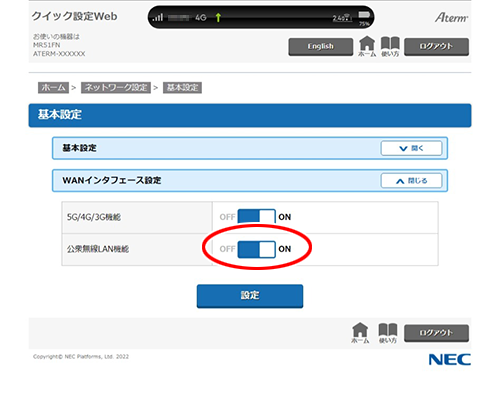Click the ATERM-XXXXXX device ID text
Screen dimensions: 500x408
[59, 54]
